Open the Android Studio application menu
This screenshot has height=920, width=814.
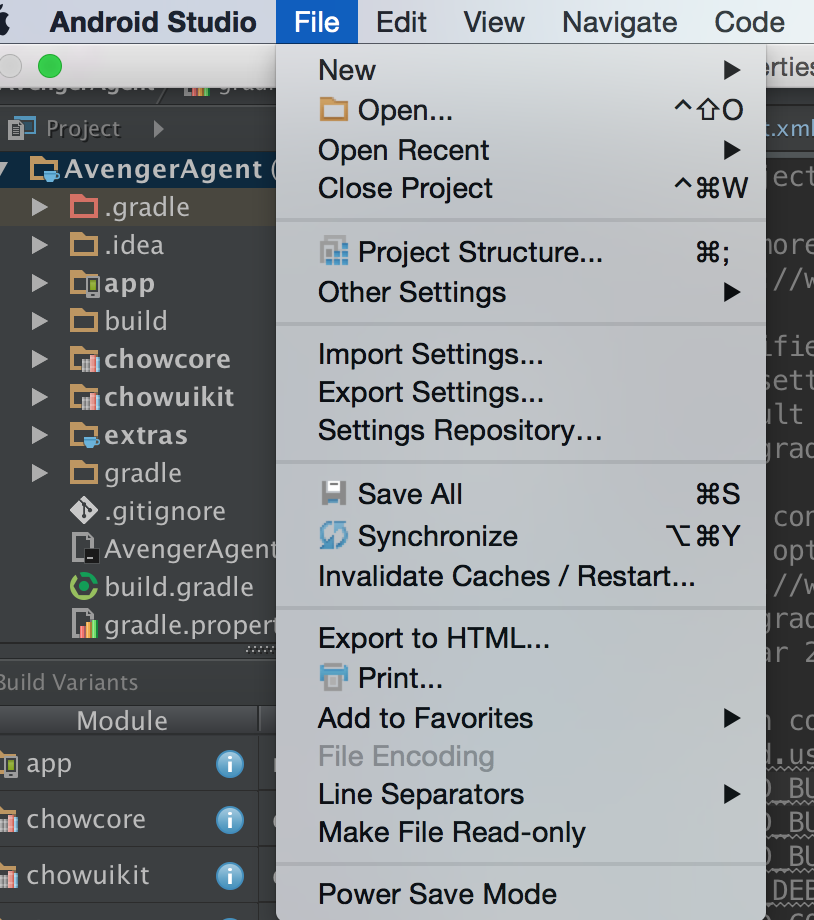pyautogui.click(x=153, y=22)
